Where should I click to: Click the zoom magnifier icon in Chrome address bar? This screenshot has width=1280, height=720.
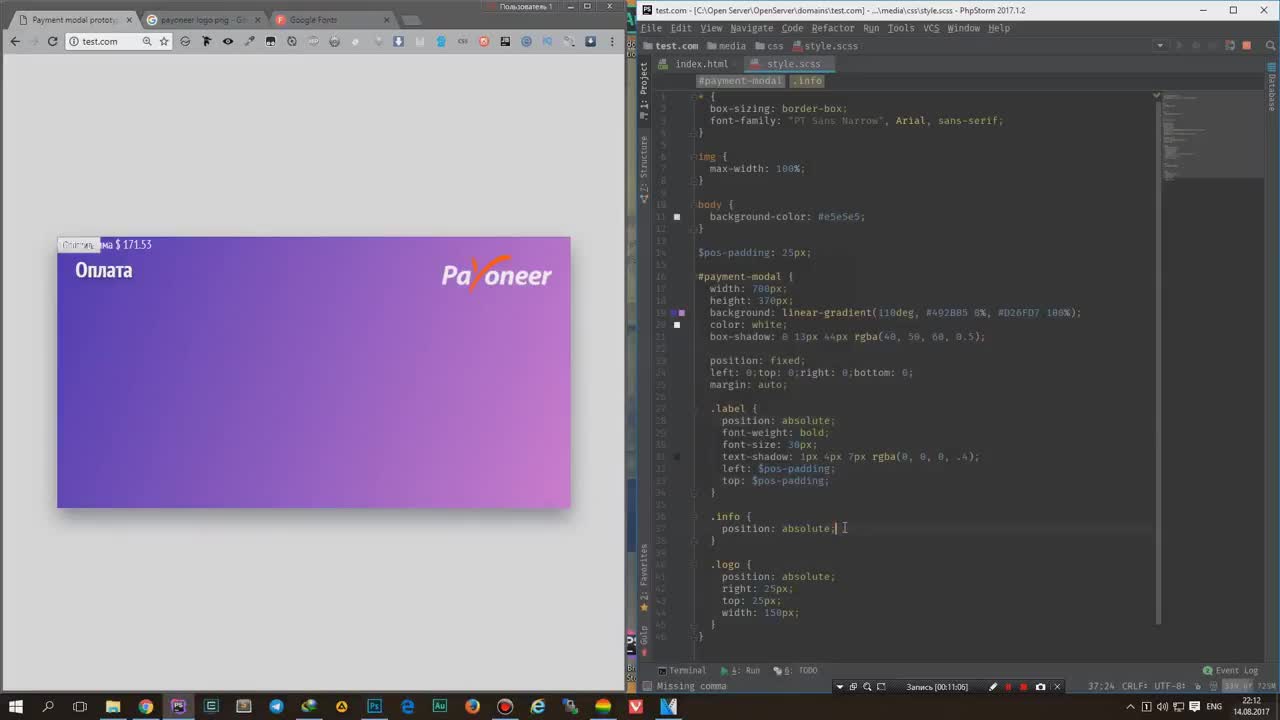(x=147, y=41)
